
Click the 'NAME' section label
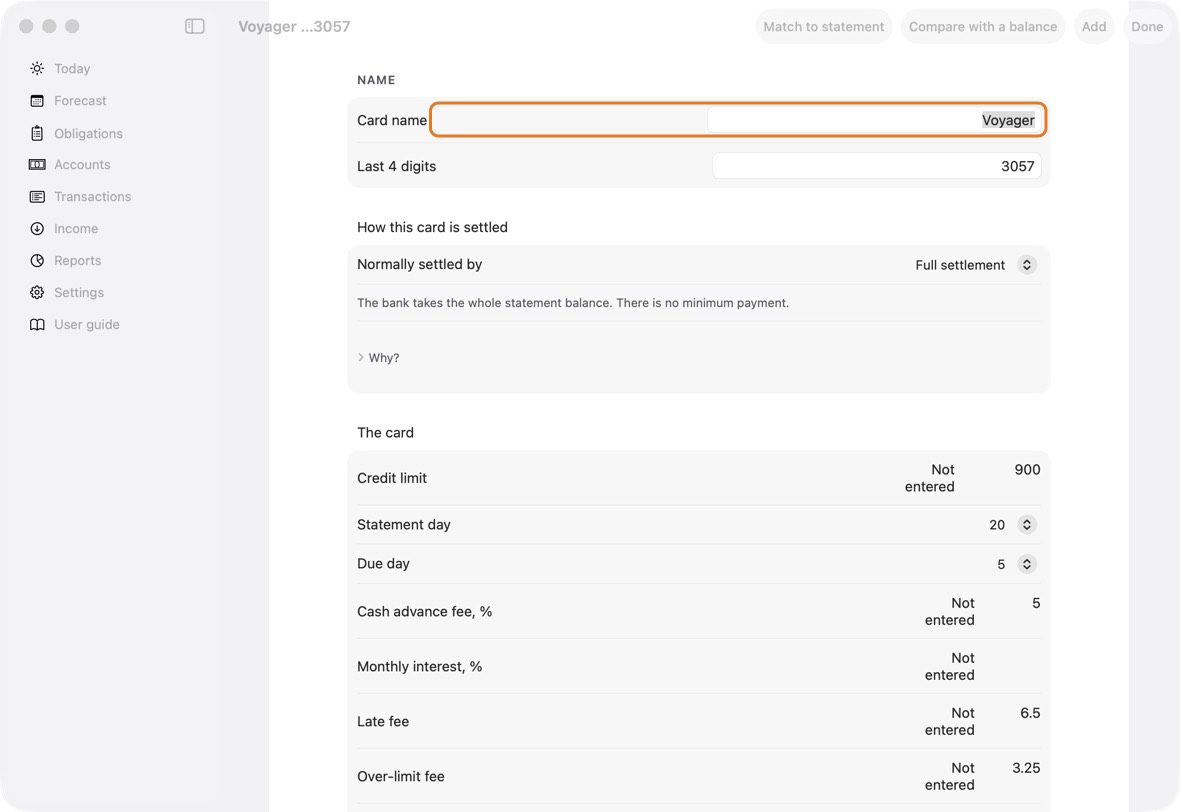pos(376,80)
